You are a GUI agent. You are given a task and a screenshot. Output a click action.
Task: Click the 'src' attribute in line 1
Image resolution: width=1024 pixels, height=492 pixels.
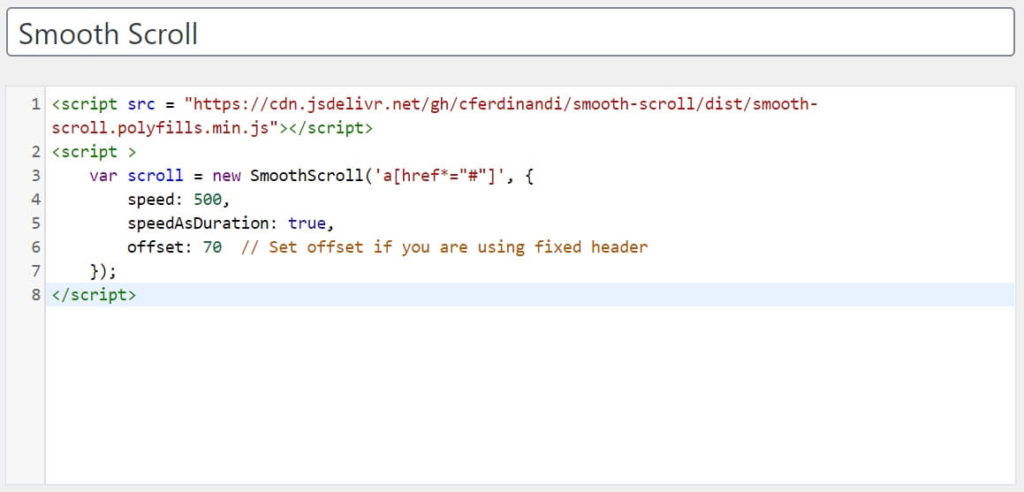click(142, 105)
